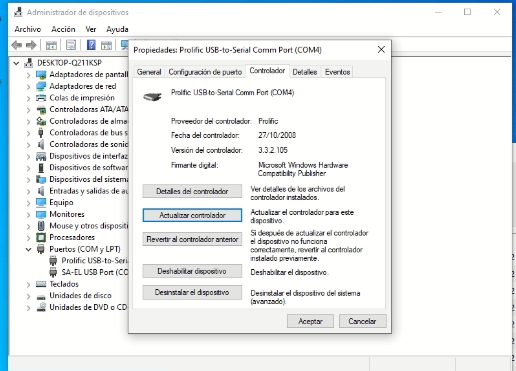Switch to the Eventos tab
The width and height of the screenshot is (516, 371).
337,72
